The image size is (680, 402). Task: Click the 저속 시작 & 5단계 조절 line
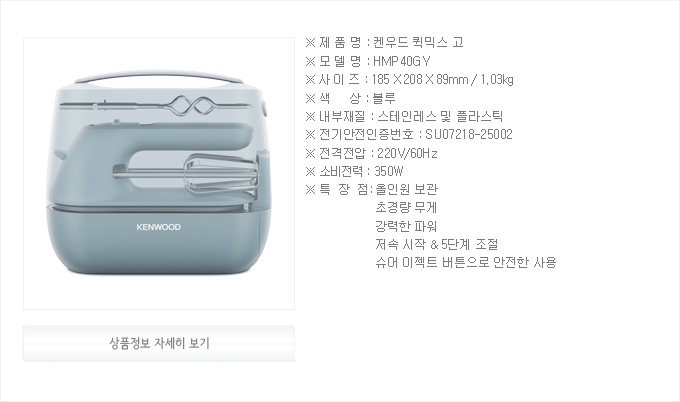(x=437, y=244)
